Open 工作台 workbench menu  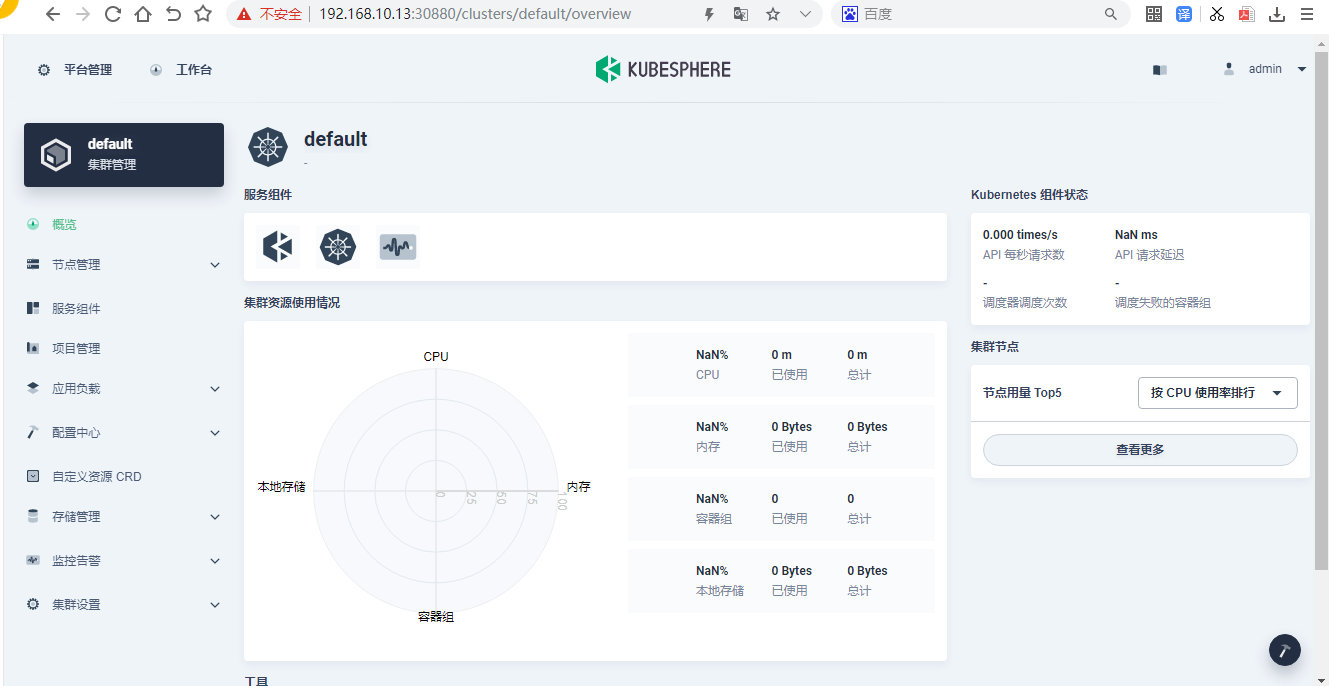pos(181,70)
